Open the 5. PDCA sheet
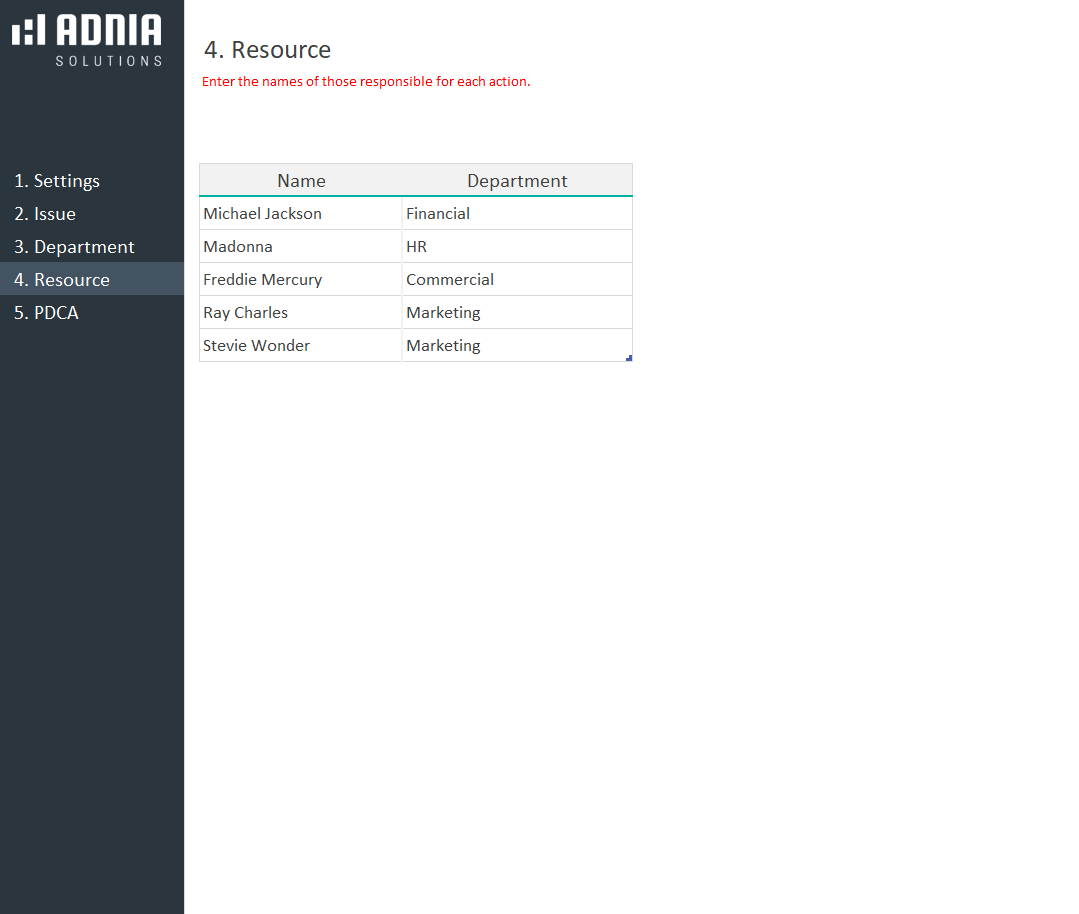This screenshot has width=1079, height=914. pyautogui.click(x=46, y=313)
